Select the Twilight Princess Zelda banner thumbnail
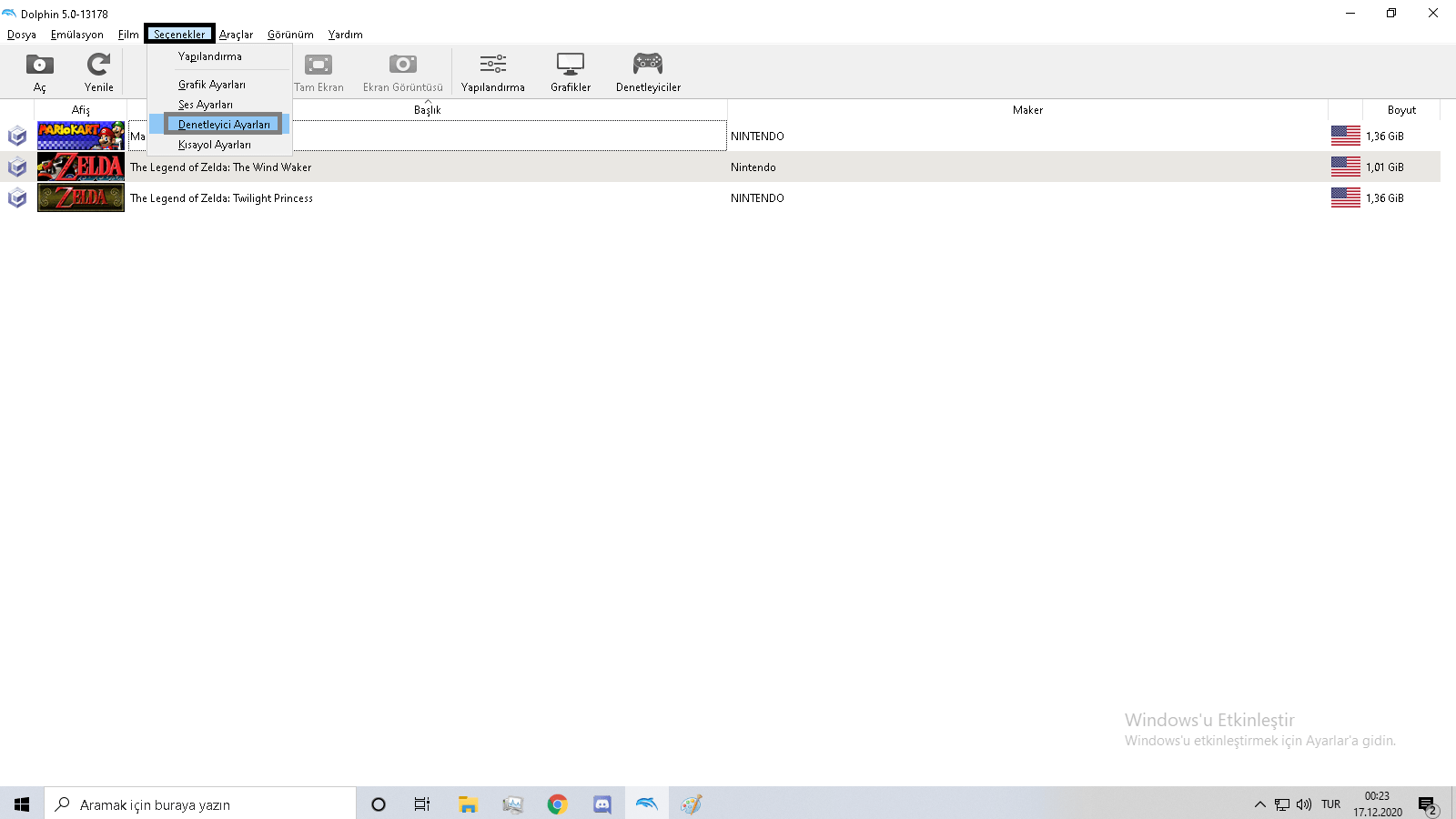1456x819 pixels. (81, 197)
